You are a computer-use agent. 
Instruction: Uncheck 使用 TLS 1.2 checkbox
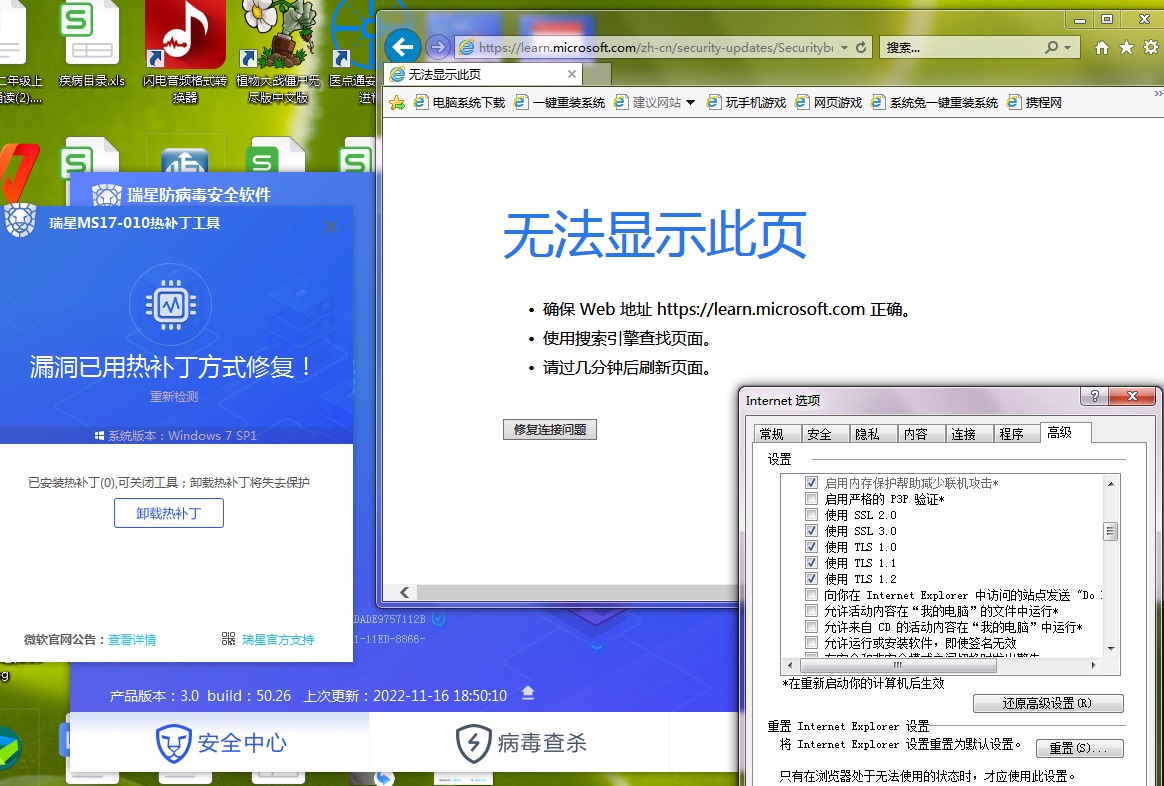811,579
